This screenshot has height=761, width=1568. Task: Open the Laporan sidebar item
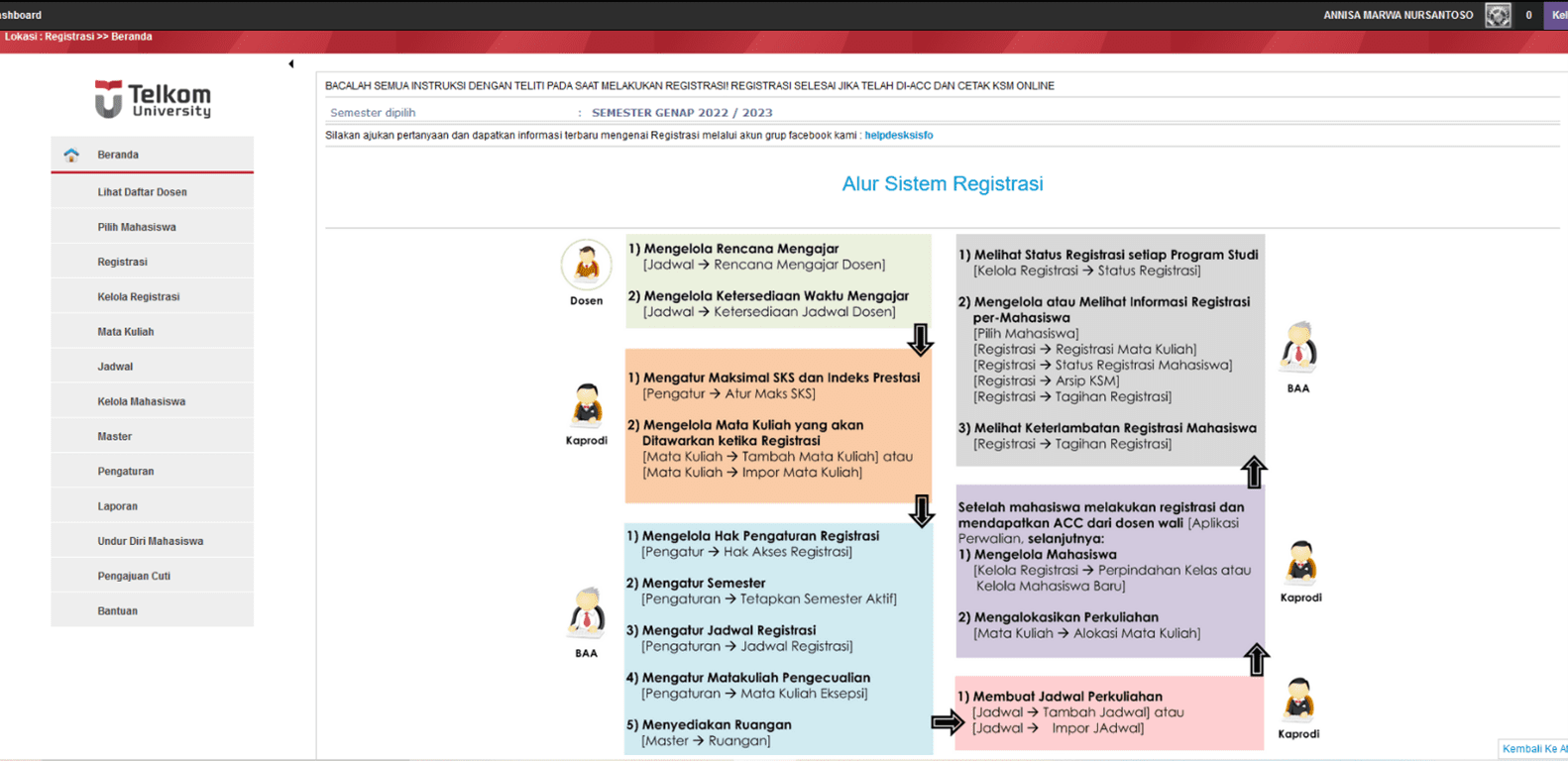pos(117,506)
